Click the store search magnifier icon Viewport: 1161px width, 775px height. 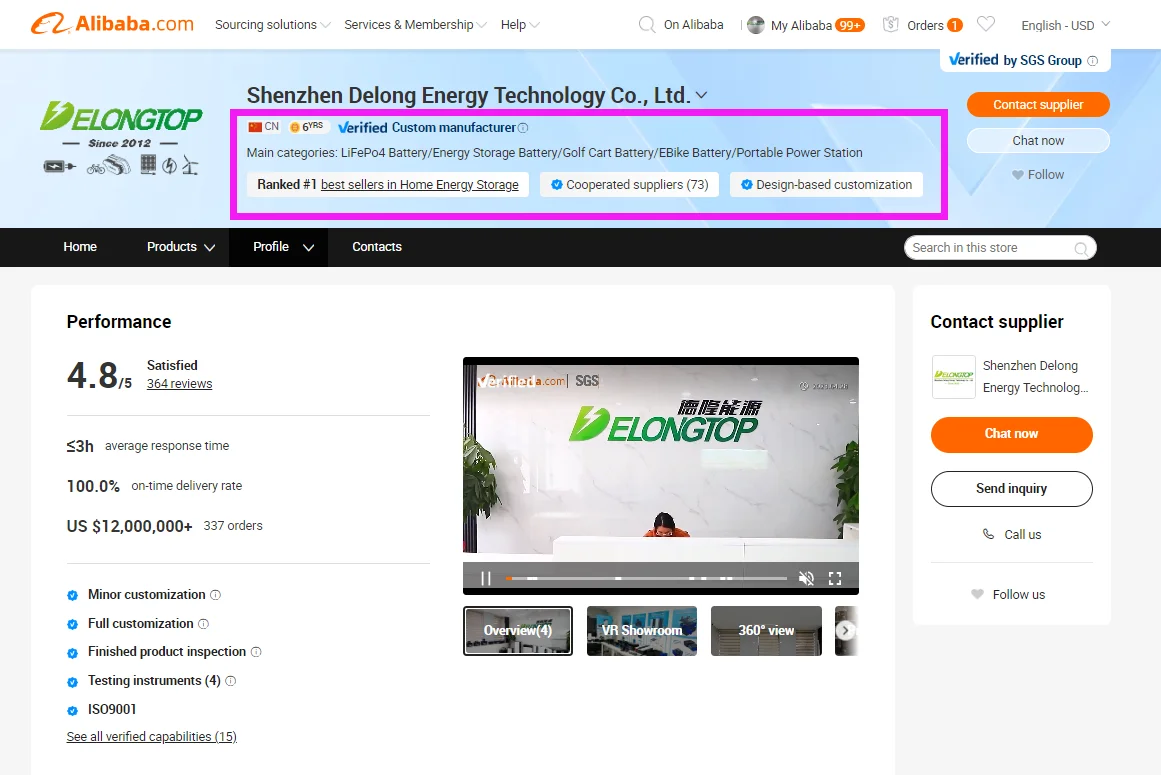click(1081, 248)
